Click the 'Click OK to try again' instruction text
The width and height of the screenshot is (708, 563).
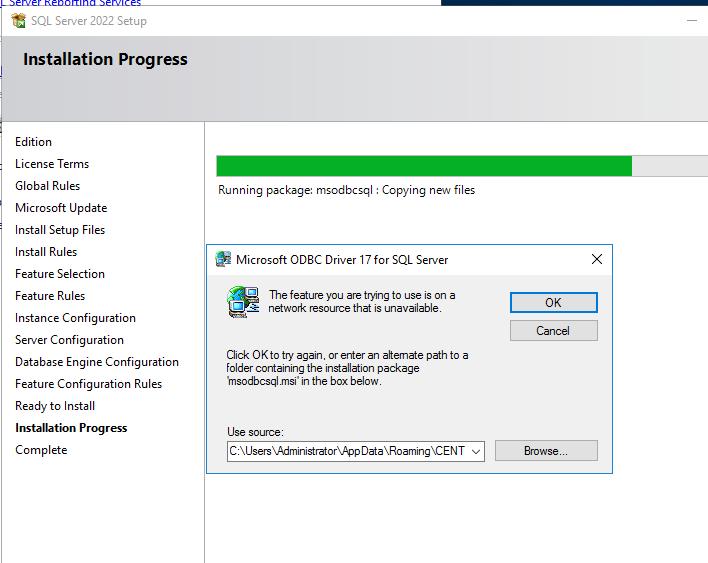coord(347,368)
